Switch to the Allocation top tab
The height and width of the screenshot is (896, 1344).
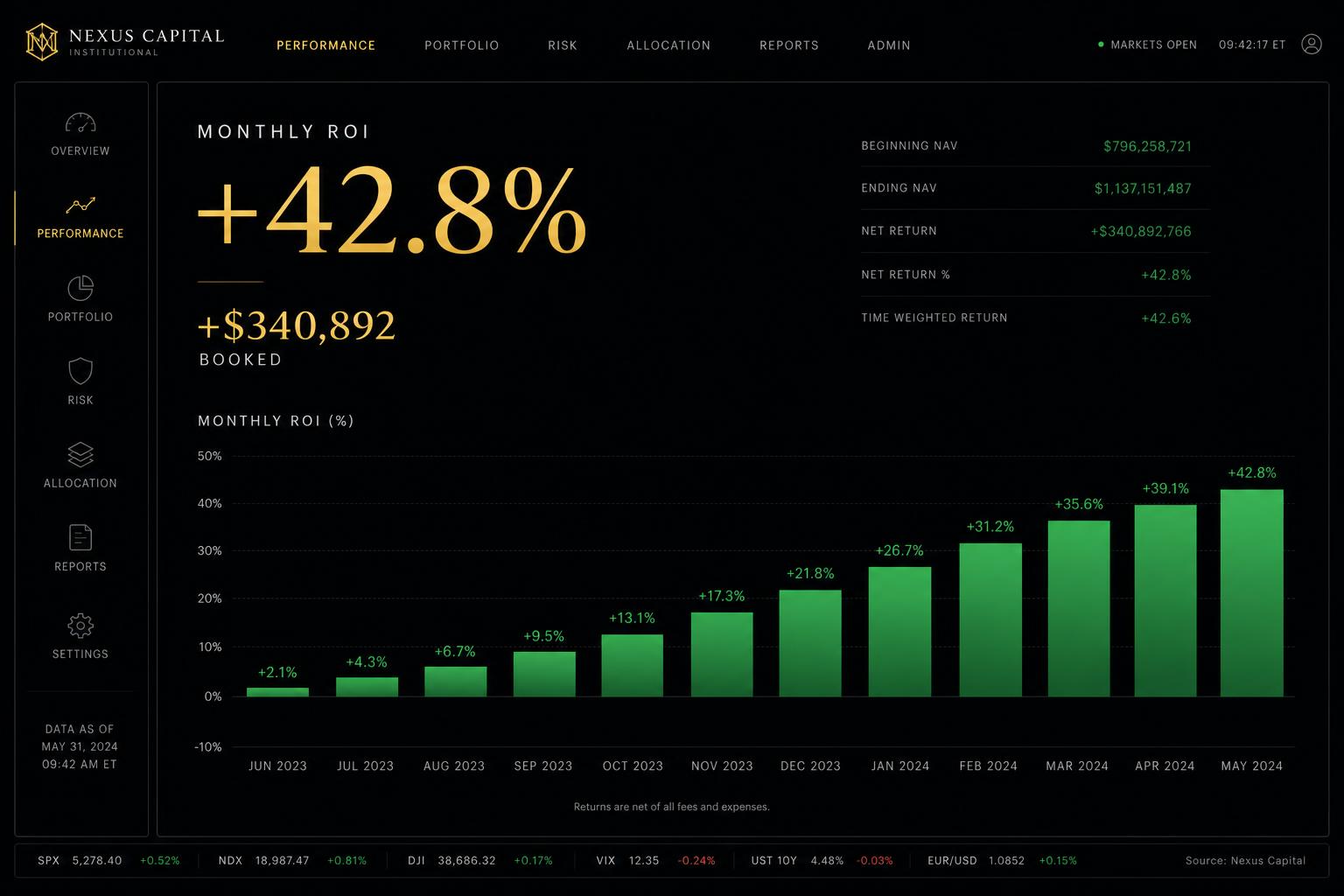[x=668, y=45]
